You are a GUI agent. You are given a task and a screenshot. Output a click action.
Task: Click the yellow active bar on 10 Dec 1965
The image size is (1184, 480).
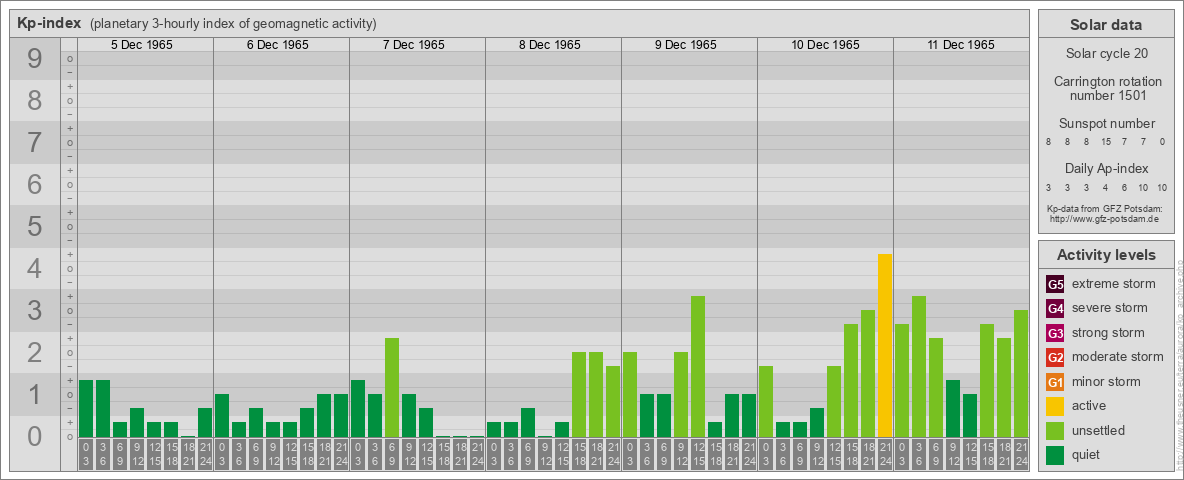885,345
